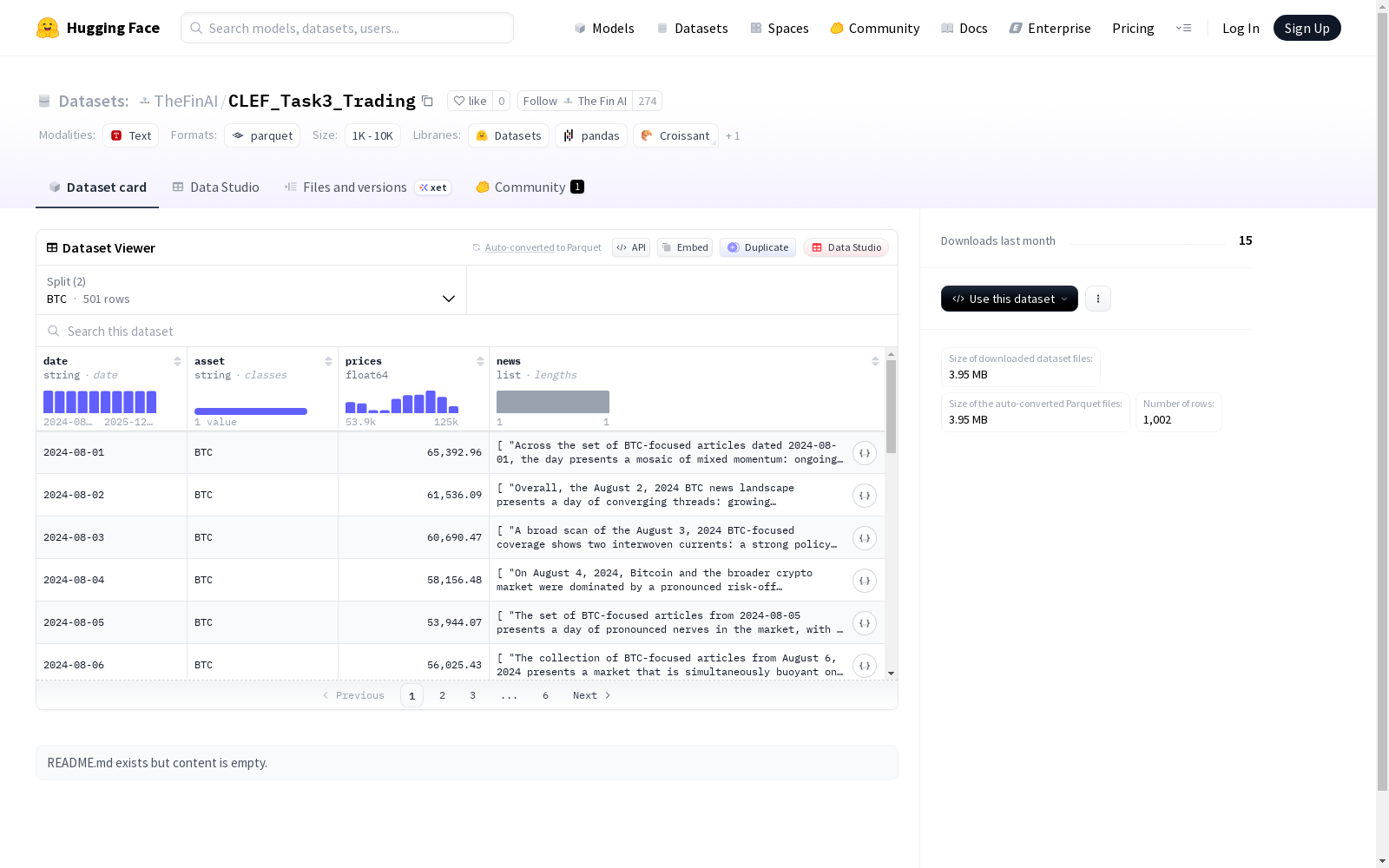The image size is (1389, 868).
Task: Expand news cell for 2024-08-04 row
Action: coord(865,581)
